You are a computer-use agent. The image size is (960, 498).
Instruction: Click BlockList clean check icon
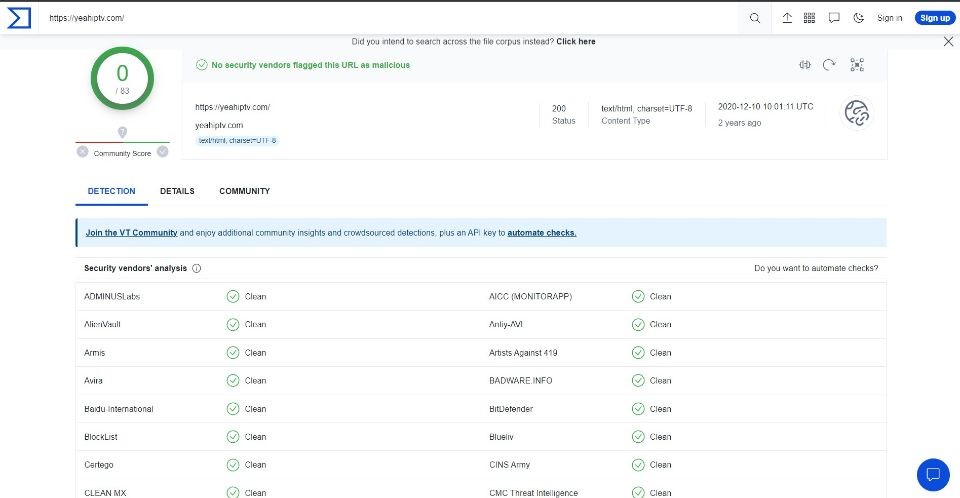[x=233, y=437]
